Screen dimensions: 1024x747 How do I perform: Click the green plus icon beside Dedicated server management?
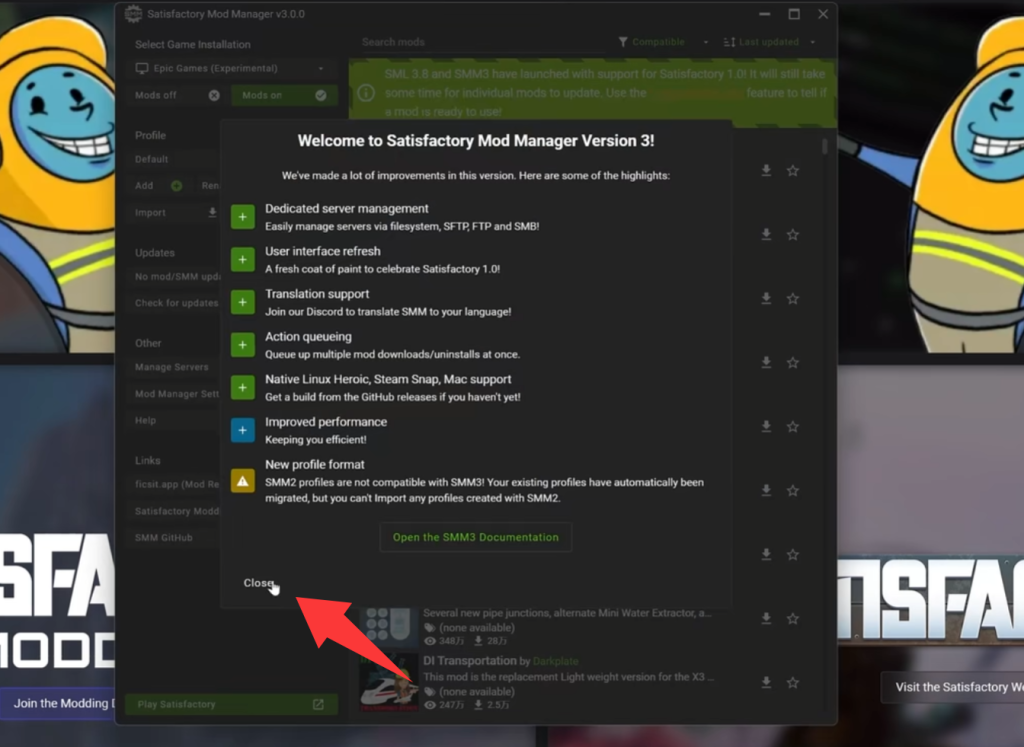pyautogui.click(x=243, y=217)
